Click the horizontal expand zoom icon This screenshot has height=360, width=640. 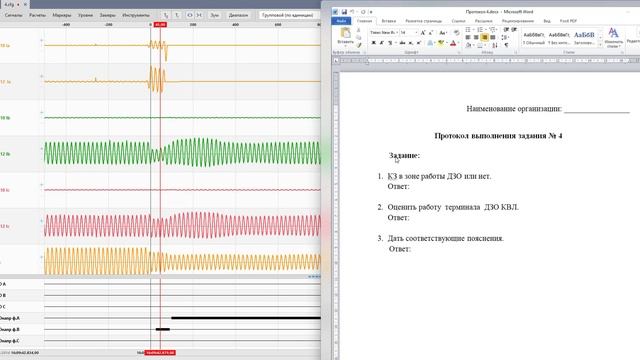pyautogui.click(x=189, y=15)
